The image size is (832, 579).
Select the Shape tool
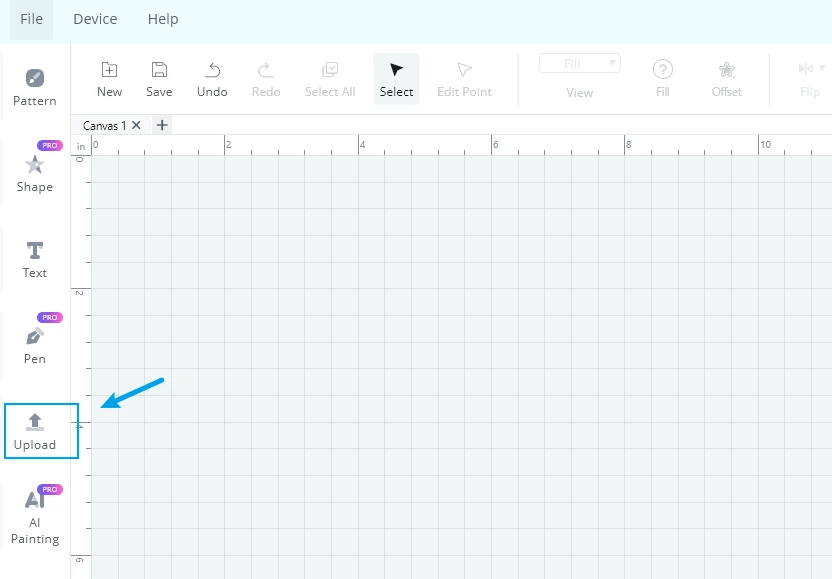tap(34, 174)
